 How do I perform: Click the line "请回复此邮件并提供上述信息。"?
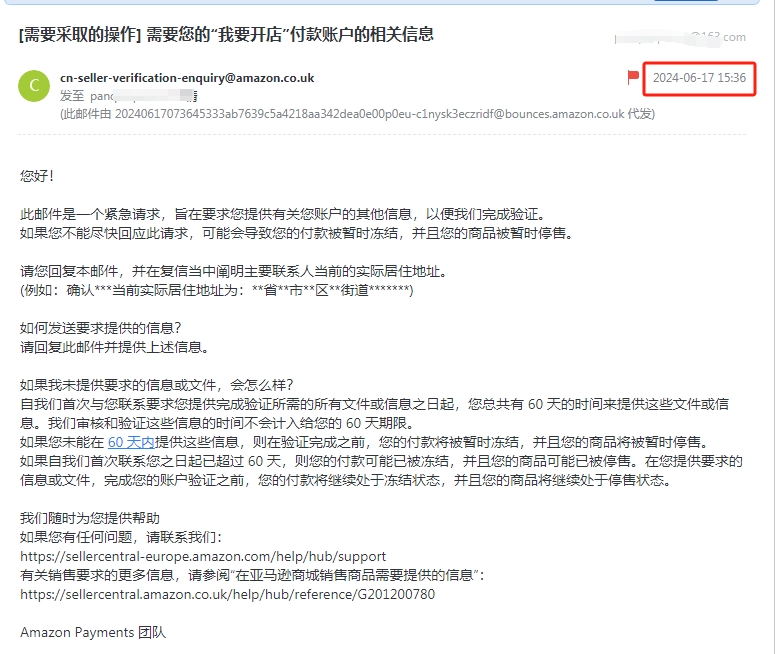tap(115, 347)
